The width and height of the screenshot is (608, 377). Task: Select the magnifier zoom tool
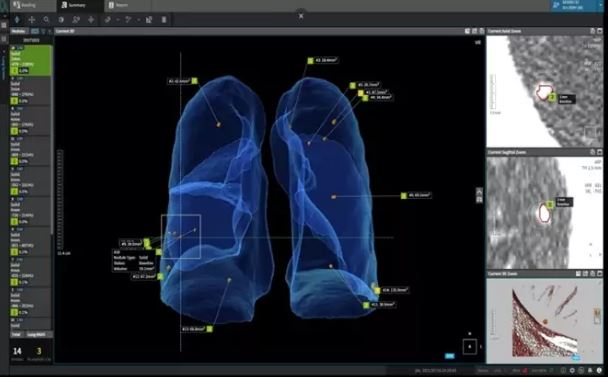[47, 20]
